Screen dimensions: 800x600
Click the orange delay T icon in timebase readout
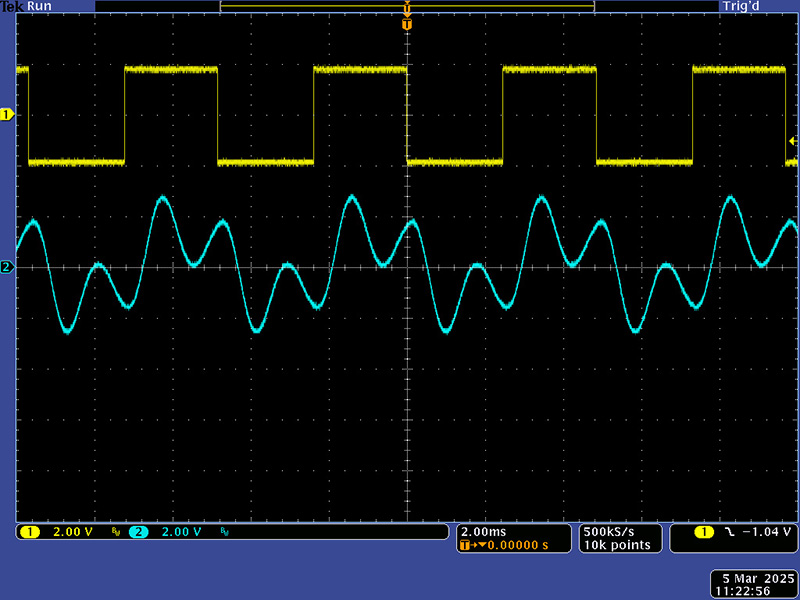click(x=466, y=546)
